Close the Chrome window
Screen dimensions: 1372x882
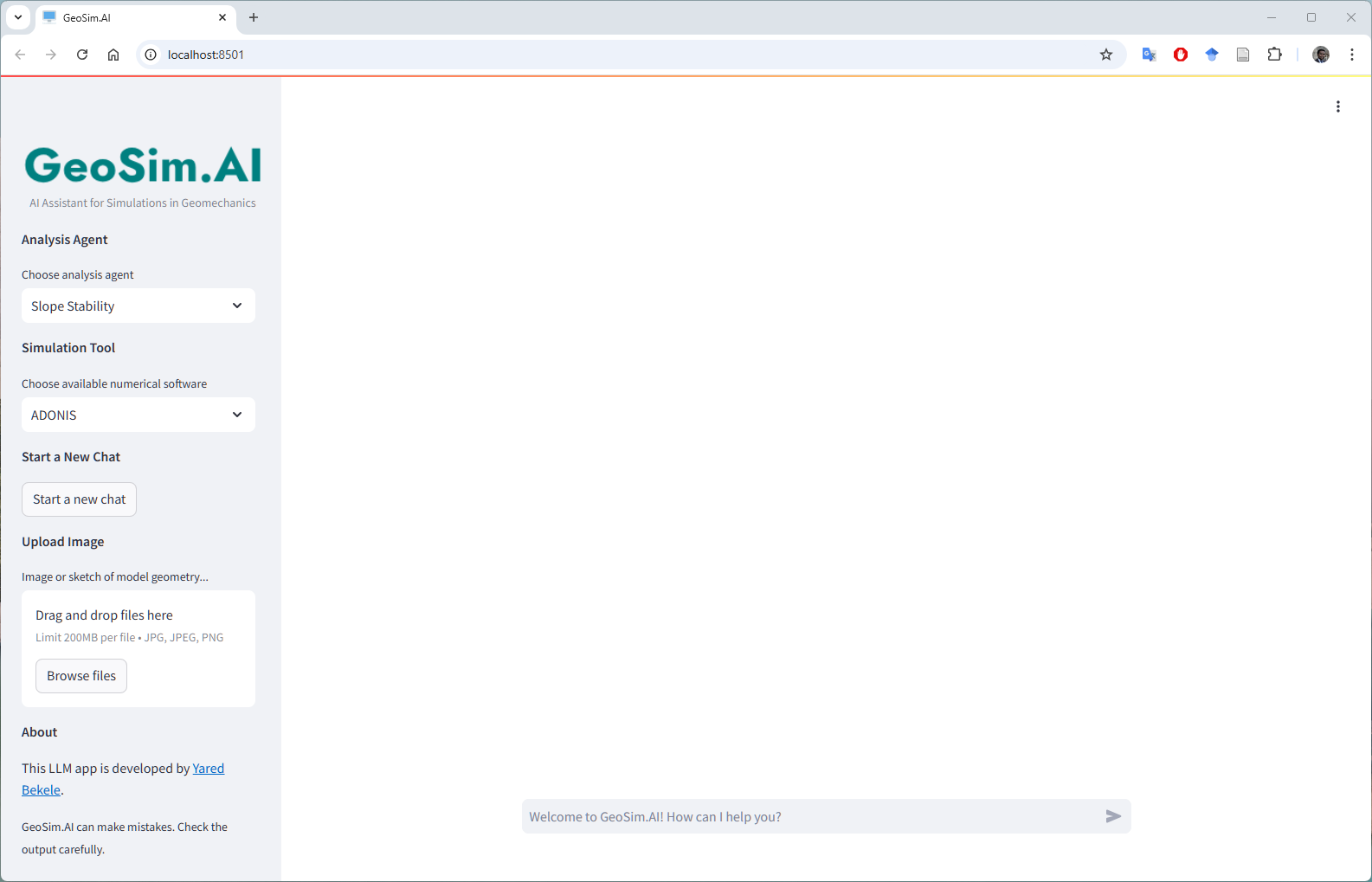1351,17
